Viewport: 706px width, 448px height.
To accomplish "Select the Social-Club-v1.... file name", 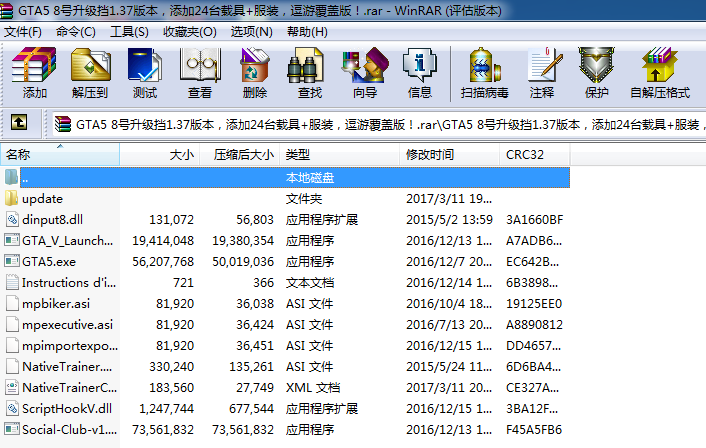I will (69, 430).
